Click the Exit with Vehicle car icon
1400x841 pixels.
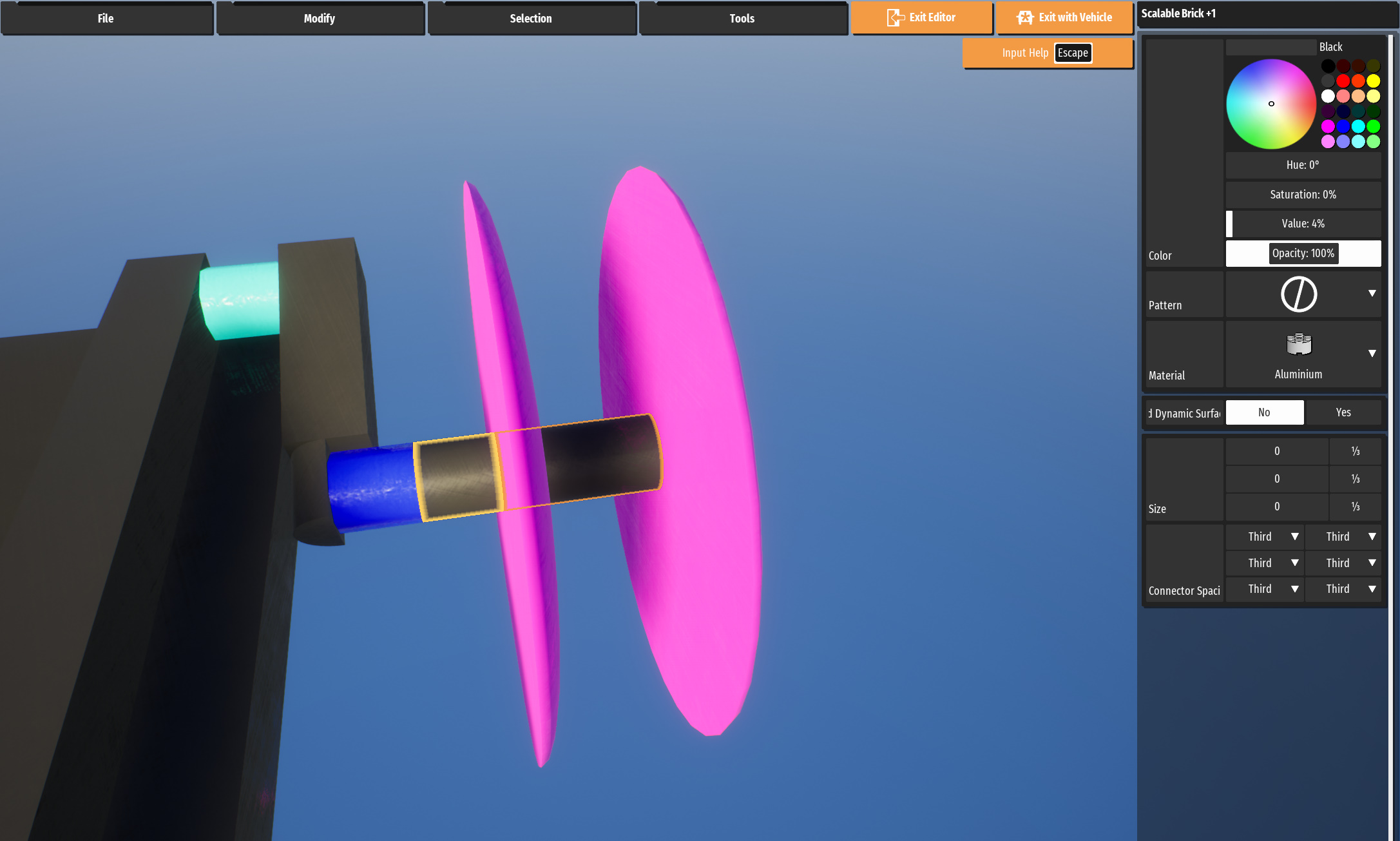click(x=1024, y=17)
